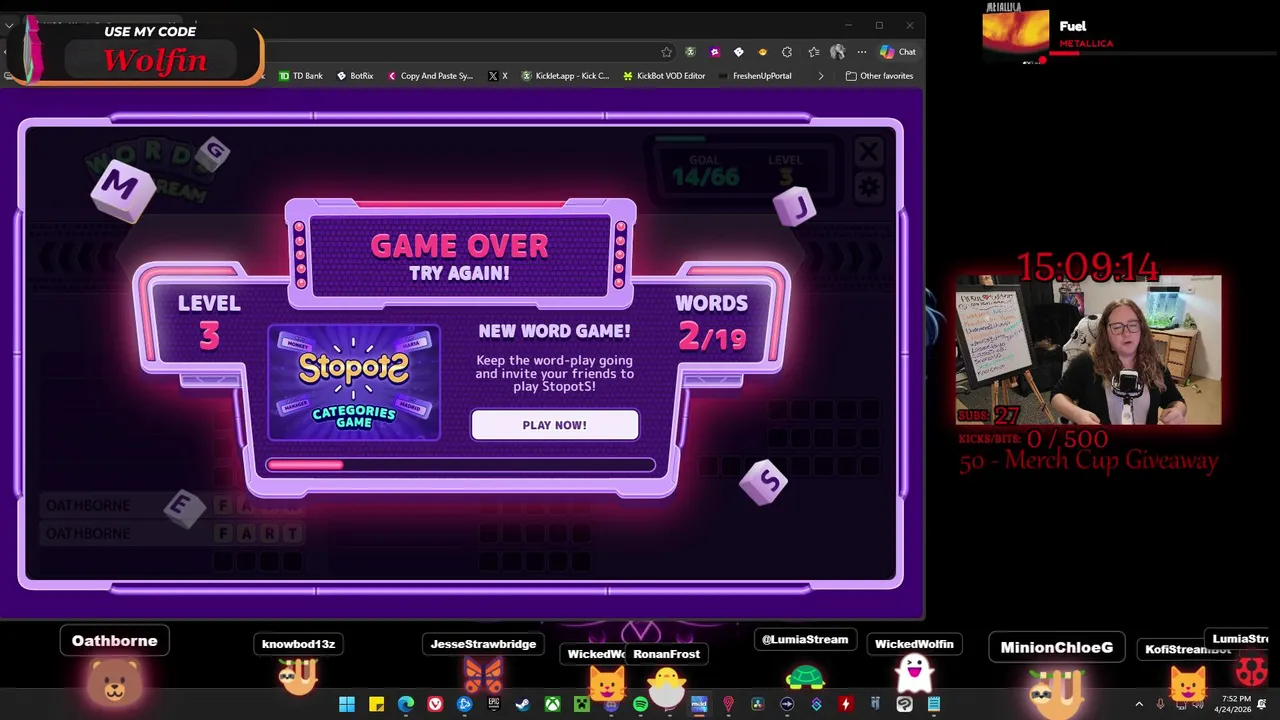This screenshot has width=1280, height=720.
Task: Open Steam from the taskbar
Action: (x=522, y=705)
